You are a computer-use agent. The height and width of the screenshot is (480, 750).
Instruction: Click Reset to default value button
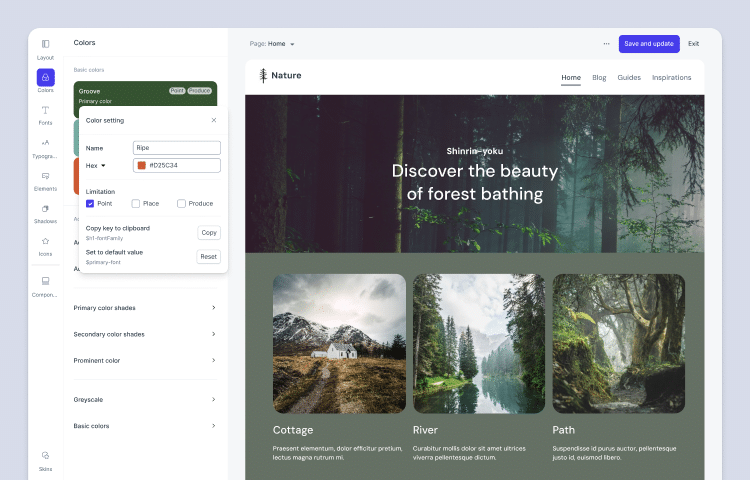[209, 256]
